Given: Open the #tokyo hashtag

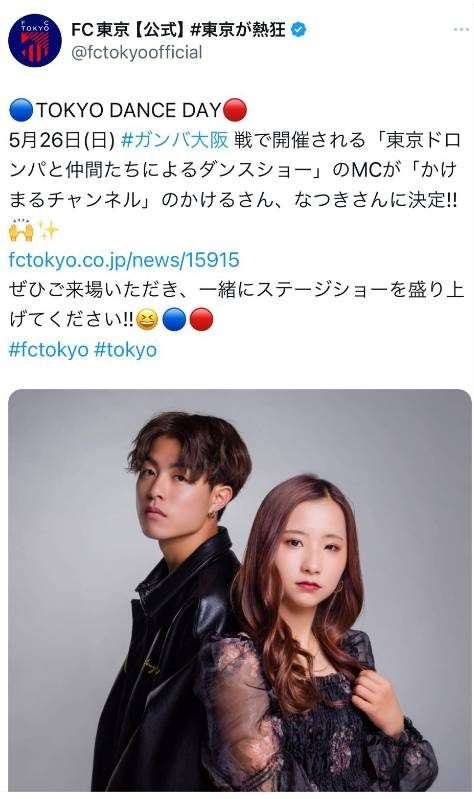Looking at the screenshot, I should click(126, 350).
